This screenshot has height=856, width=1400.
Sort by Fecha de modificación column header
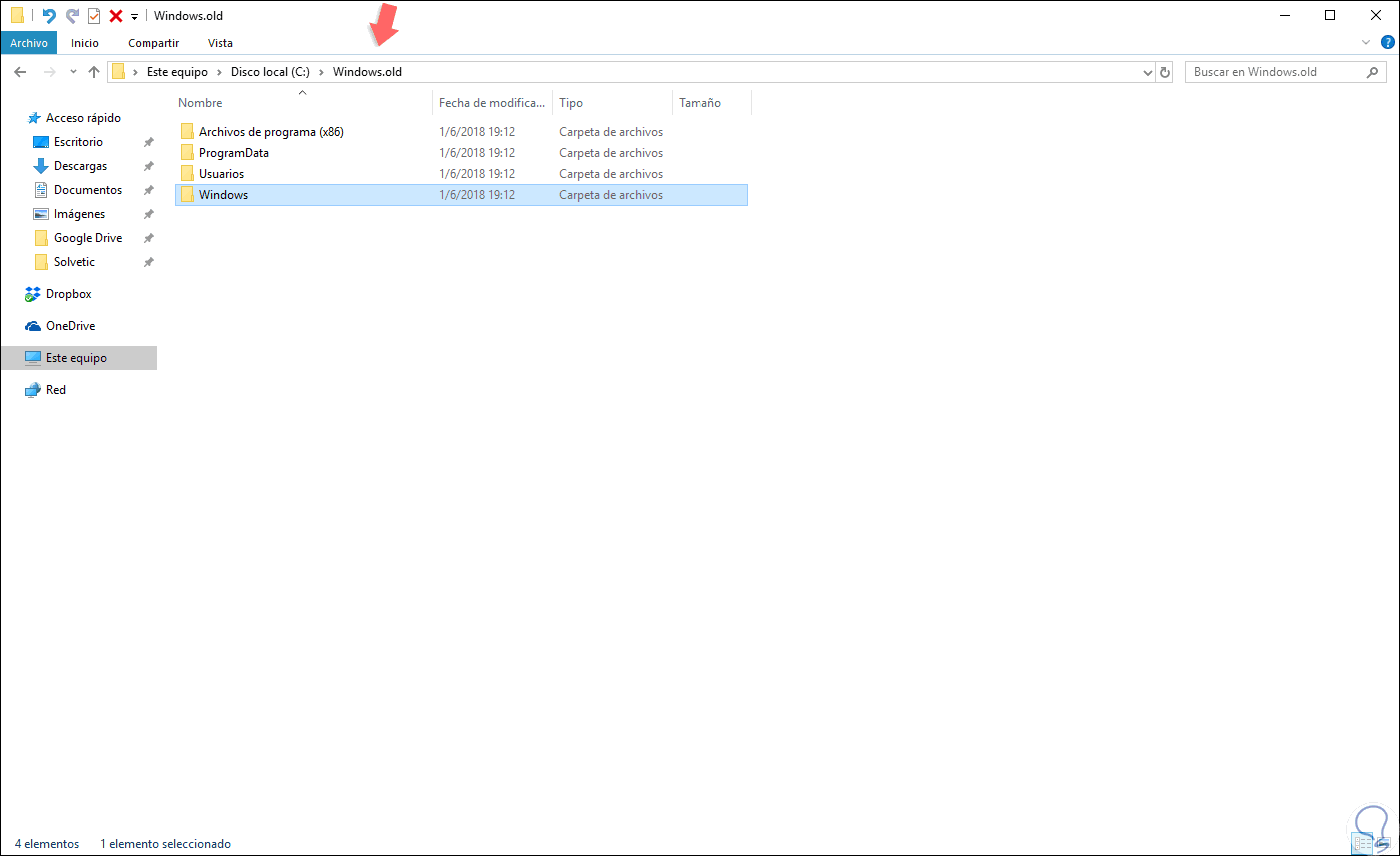click(493, 103)
